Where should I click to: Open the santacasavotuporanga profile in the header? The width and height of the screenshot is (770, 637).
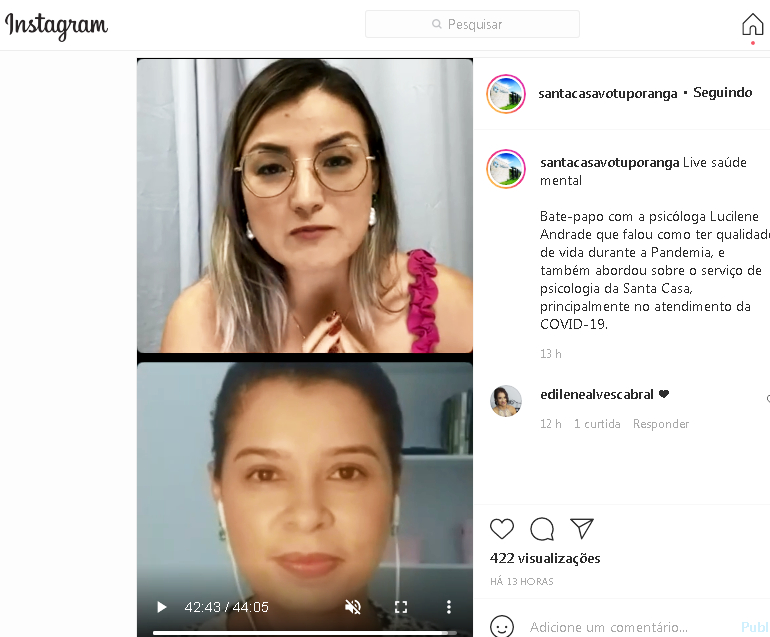click(x=607, y=93)
